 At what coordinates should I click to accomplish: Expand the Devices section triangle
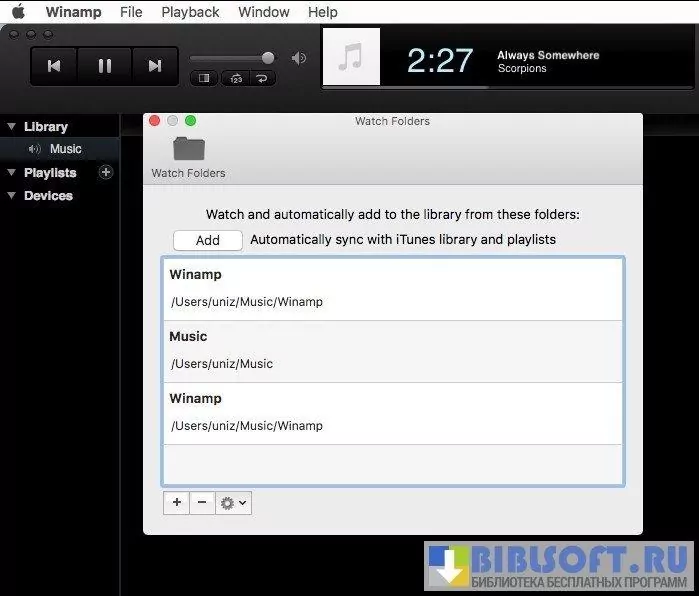click(11, 196)
